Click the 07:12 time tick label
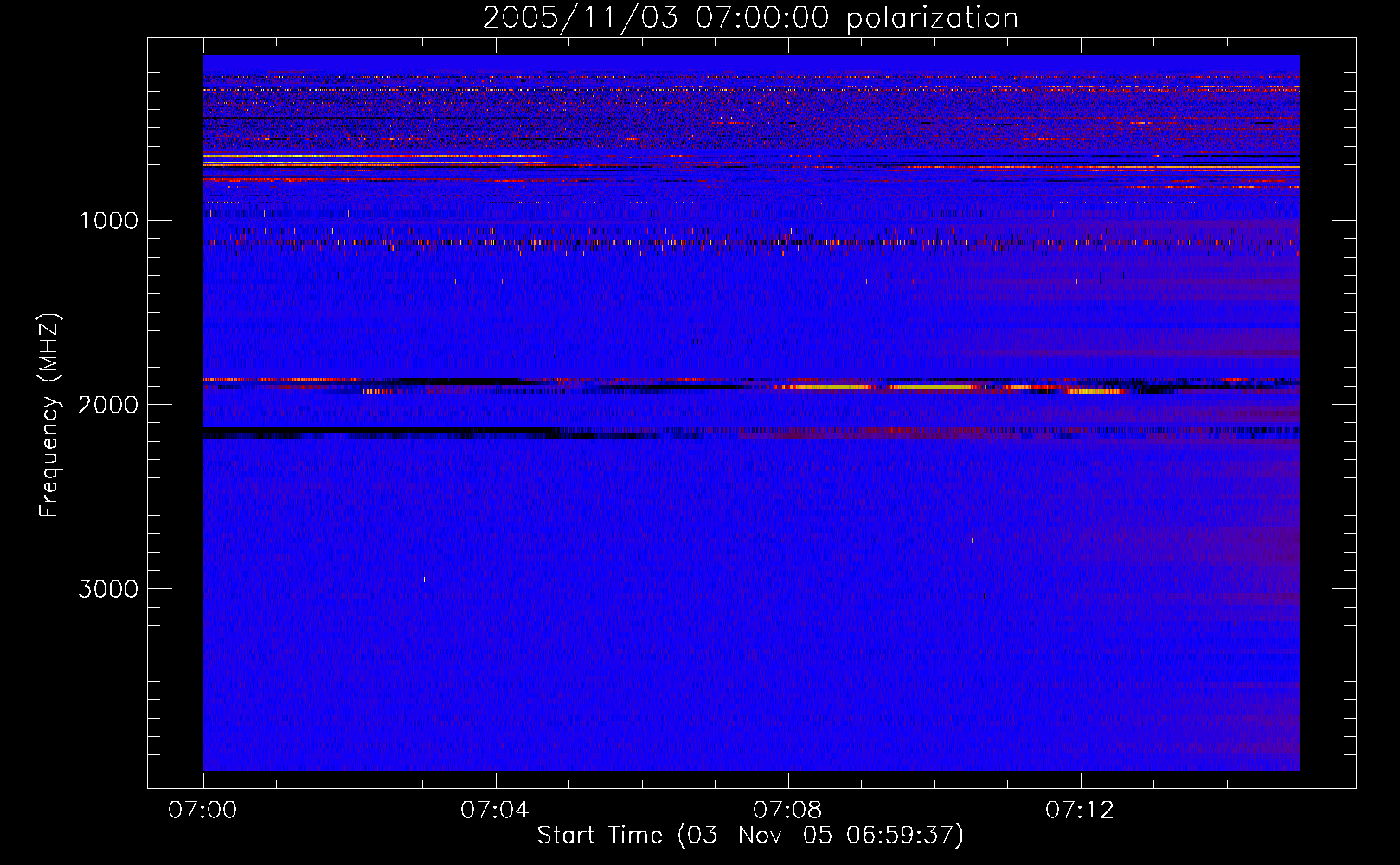 [1080, 811]
